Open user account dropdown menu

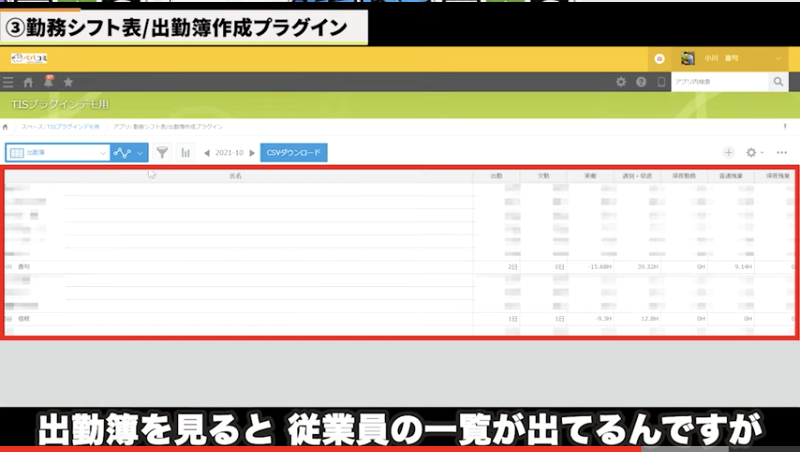point(730,59)
